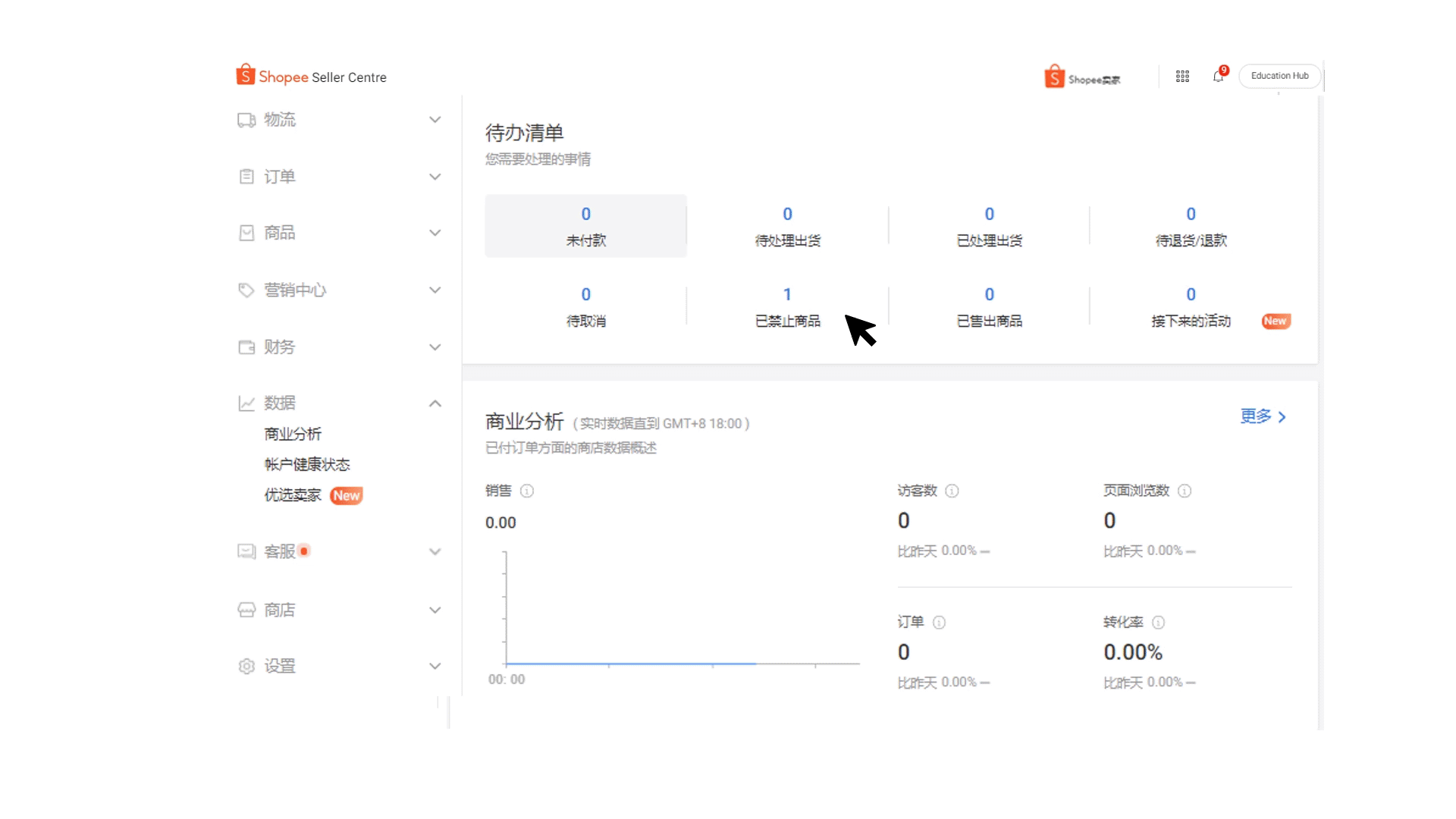Click the Shopee Seller Centre logo
This screenshot has height=819, width=1456.
tap(311, 75)
